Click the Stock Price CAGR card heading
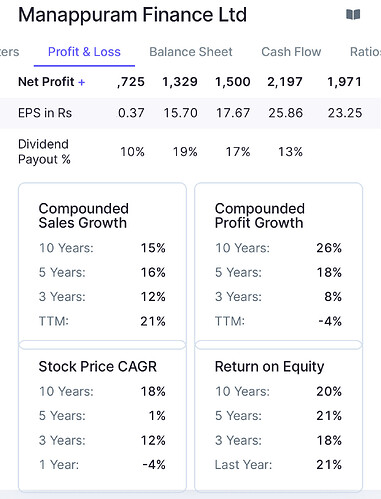This screenshot has width=381, height=499. tap(97, 367)
